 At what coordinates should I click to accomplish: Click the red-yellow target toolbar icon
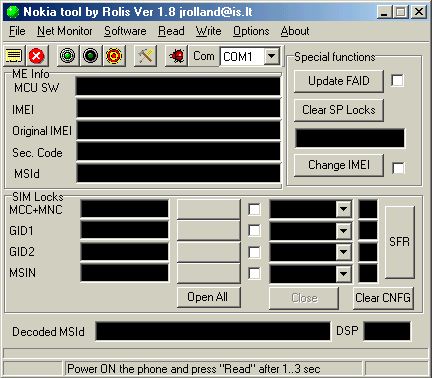click(114, 56)
